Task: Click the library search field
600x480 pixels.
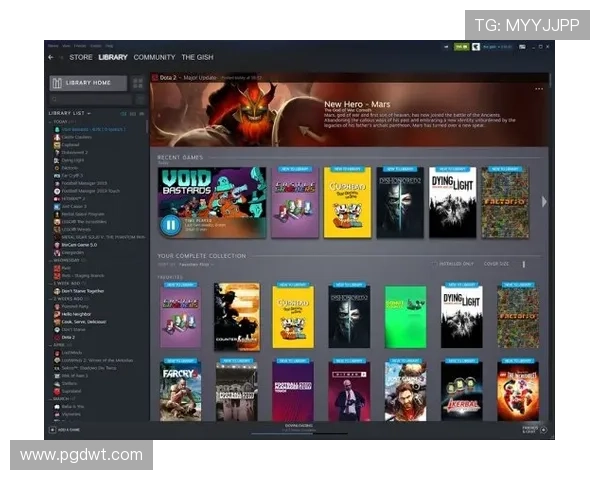Action: [90, 99]
